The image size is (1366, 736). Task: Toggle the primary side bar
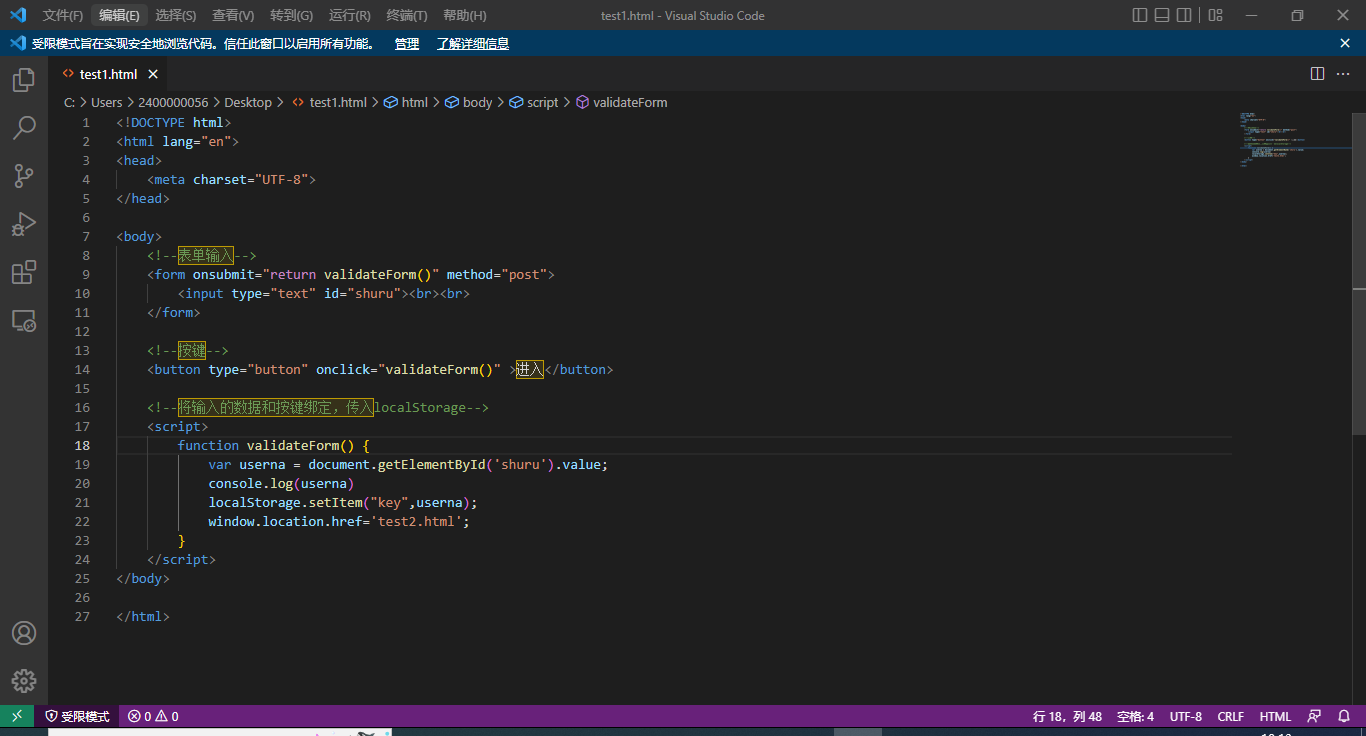(x=1139, y=15)
